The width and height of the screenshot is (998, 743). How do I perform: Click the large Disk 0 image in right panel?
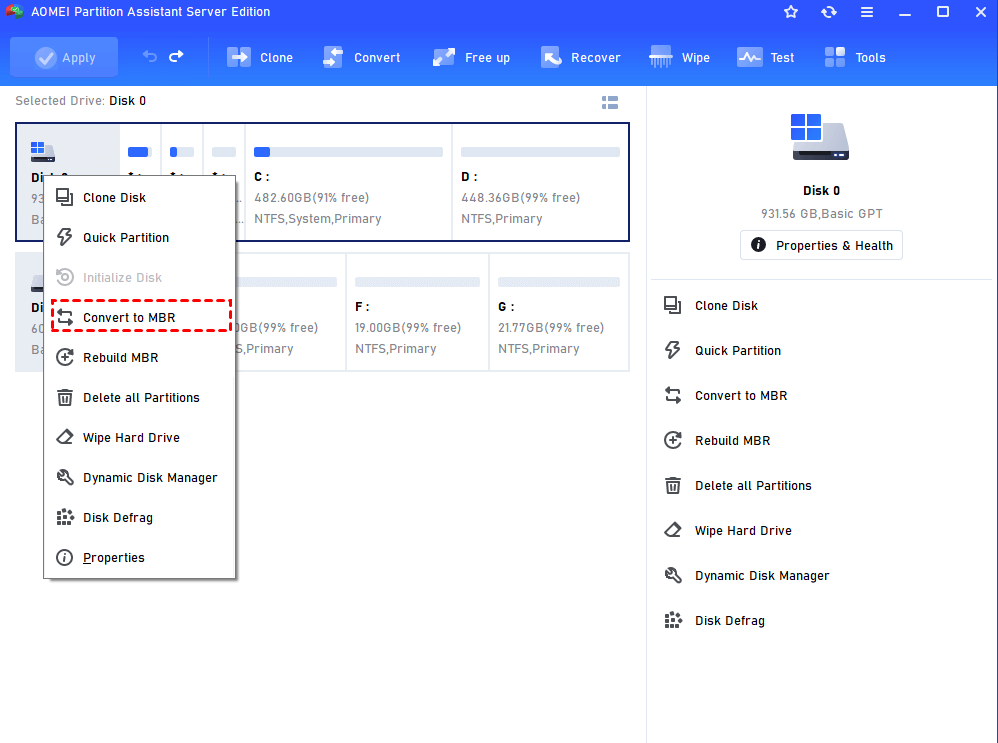click(820, 137)
